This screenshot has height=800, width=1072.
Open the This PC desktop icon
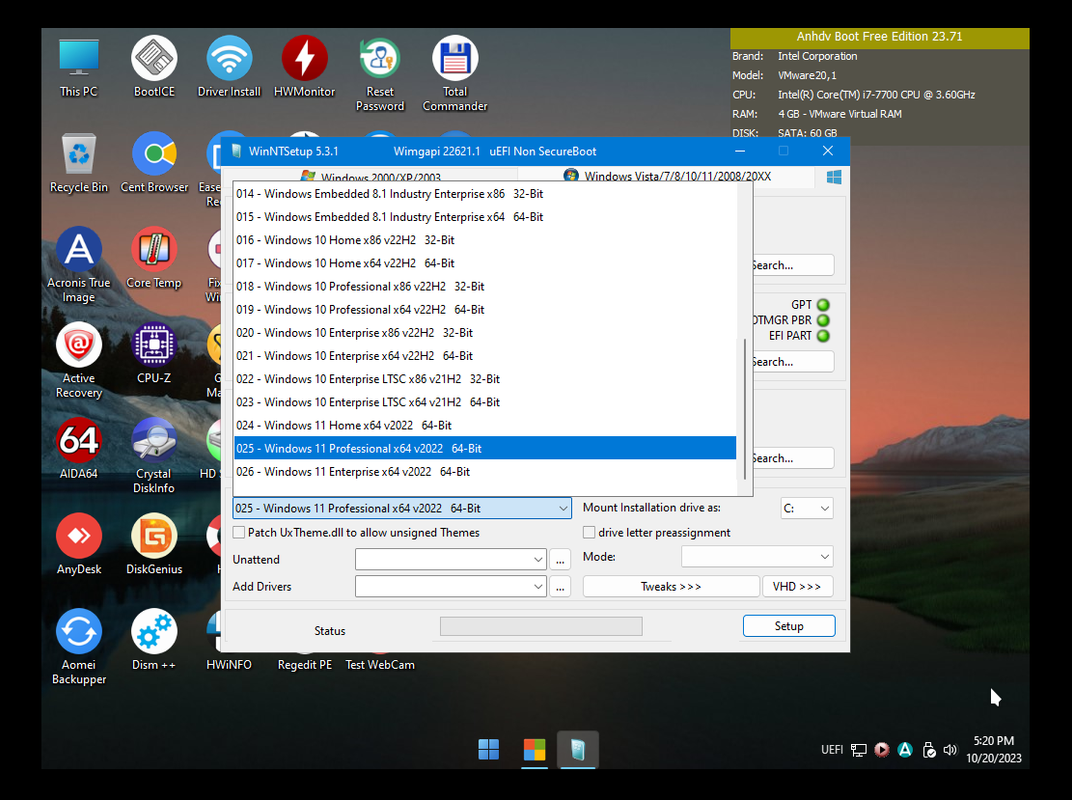(79, 68)
